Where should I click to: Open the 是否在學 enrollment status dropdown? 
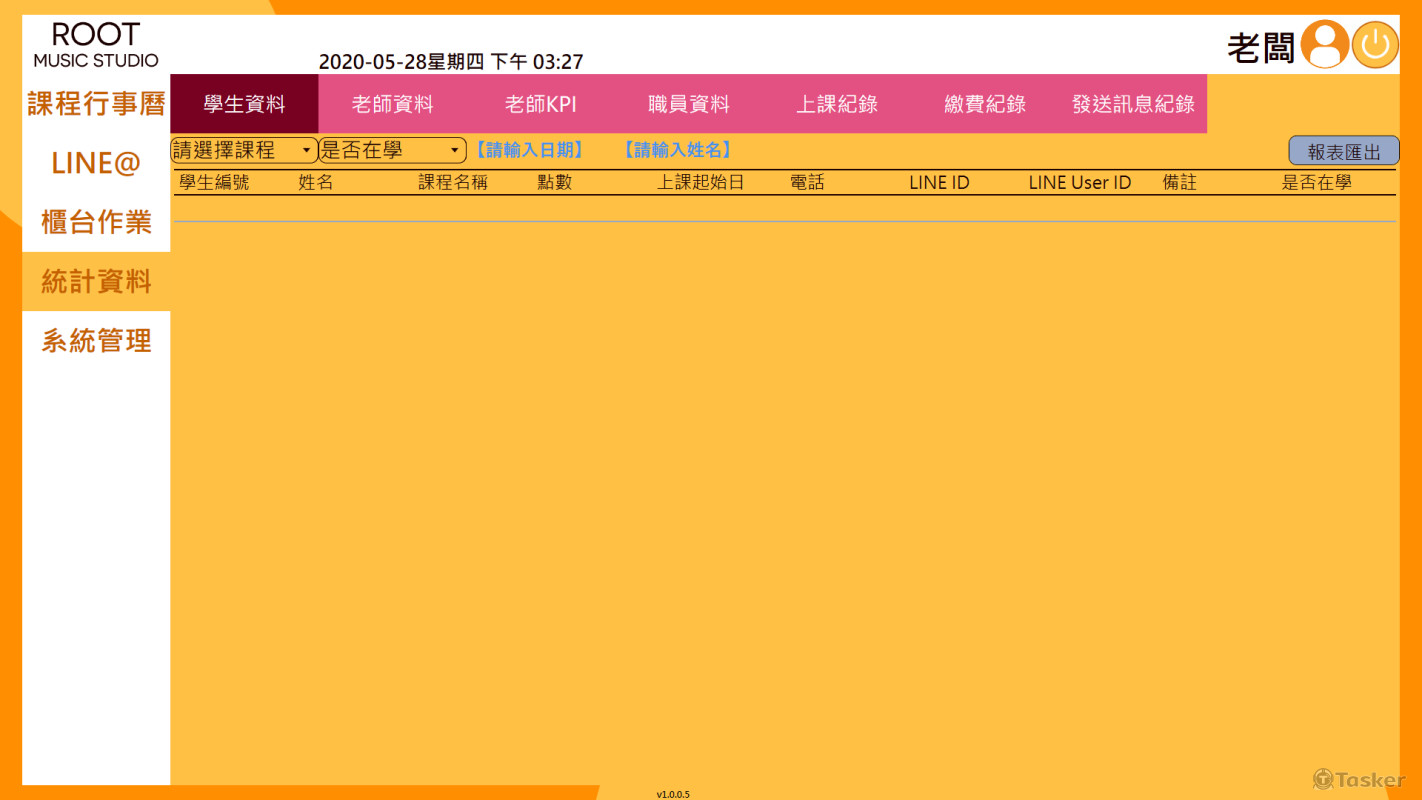[392, 150]
